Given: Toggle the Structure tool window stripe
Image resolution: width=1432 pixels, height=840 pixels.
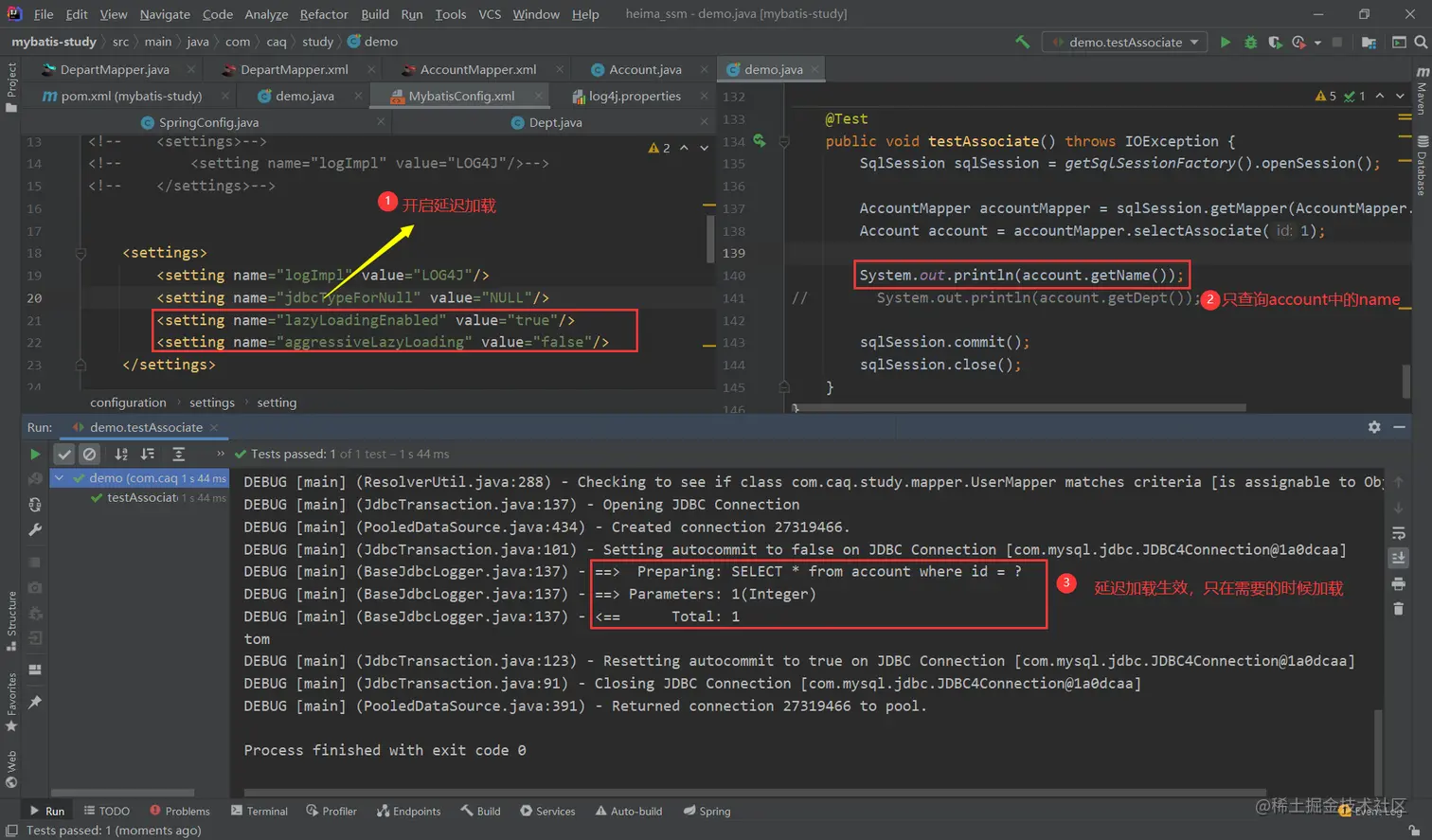Looking at the screenshot, I should coord(11,620).
